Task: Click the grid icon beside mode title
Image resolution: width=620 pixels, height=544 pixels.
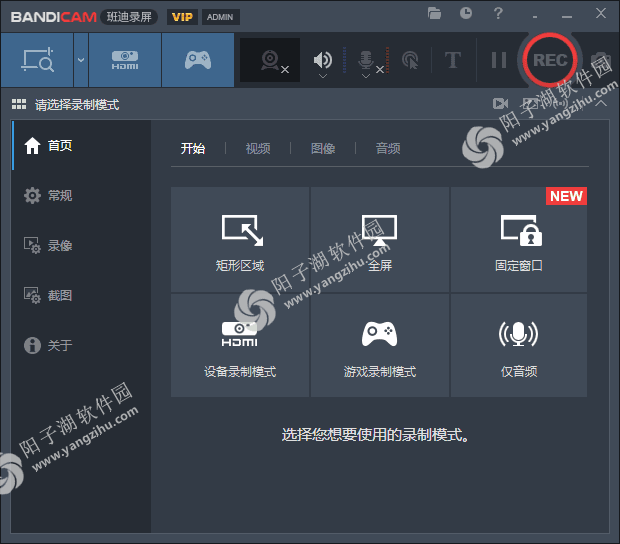Action: (x=19, y=104)
